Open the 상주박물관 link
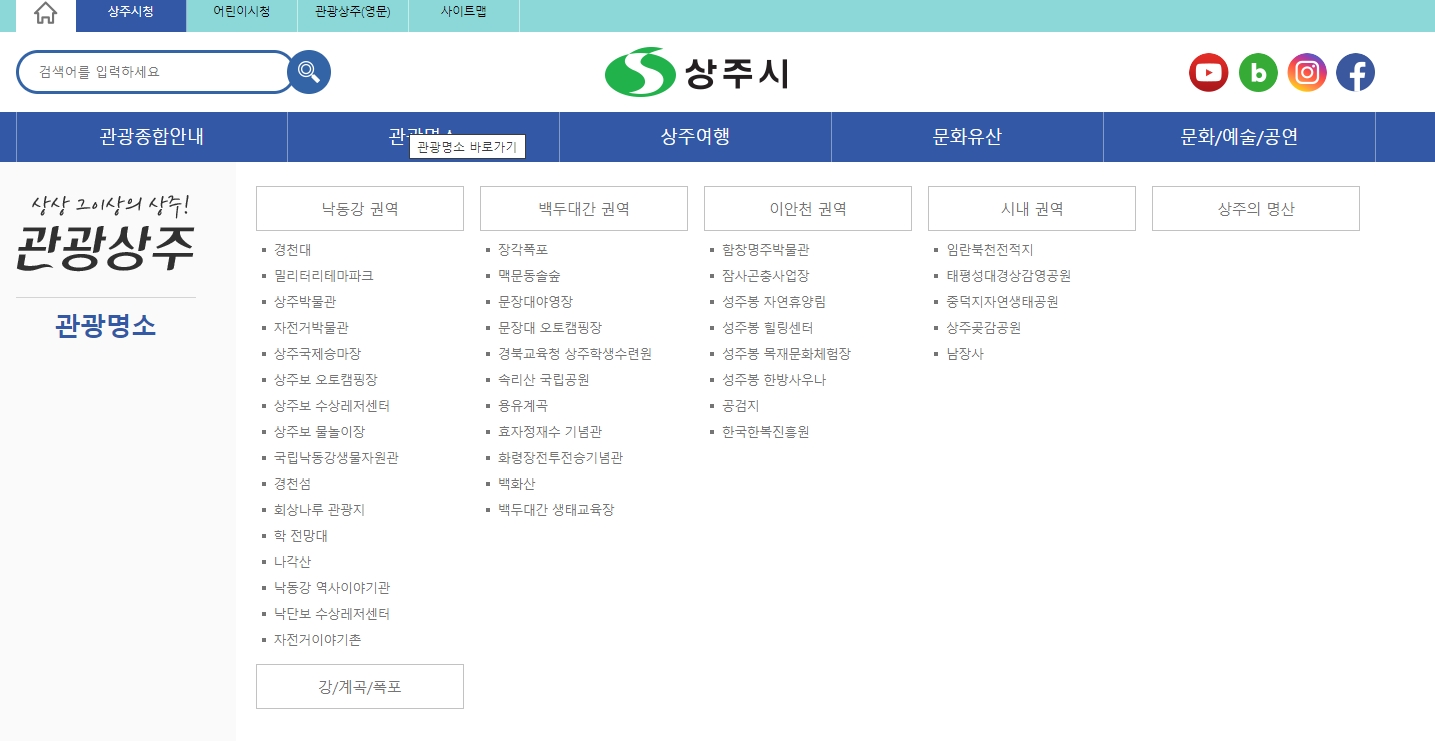The width and height of the screenshot is (1435, 741). click(304, 302)
